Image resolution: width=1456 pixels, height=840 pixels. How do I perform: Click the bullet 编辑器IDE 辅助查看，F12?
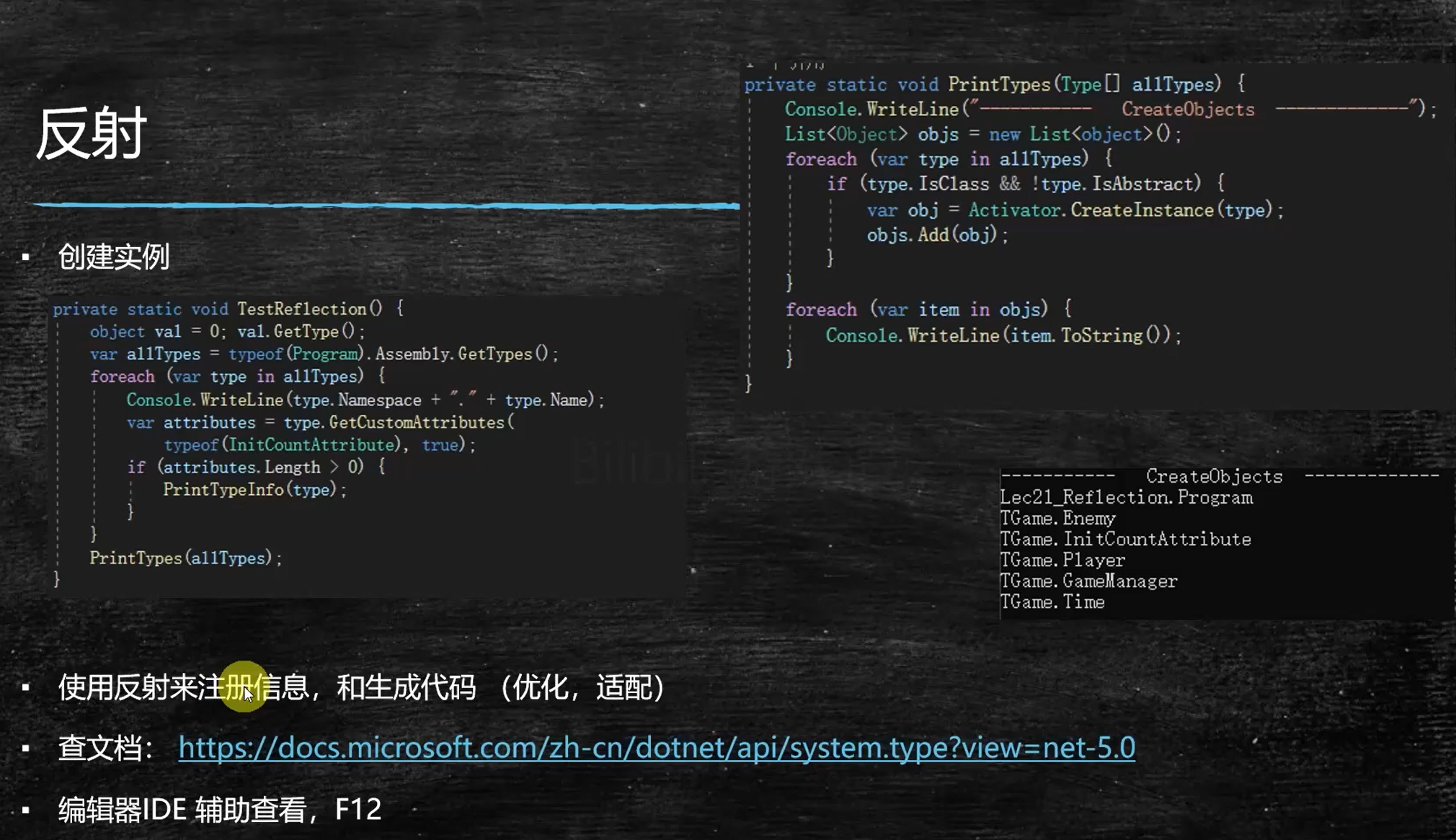[x=220, y=809]
